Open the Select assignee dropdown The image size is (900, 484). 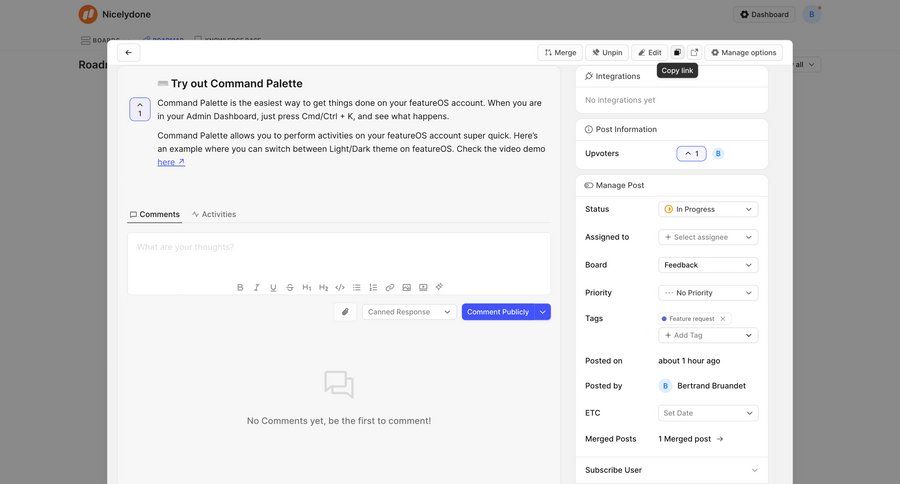708,237
